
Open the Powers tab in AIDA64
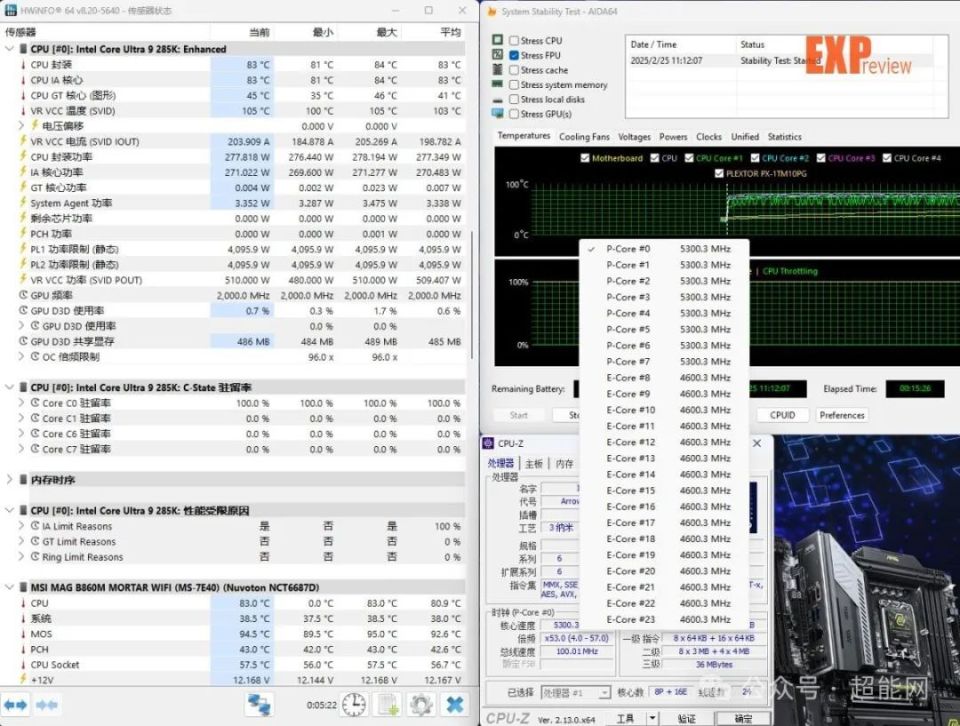[x=673, y=137]
